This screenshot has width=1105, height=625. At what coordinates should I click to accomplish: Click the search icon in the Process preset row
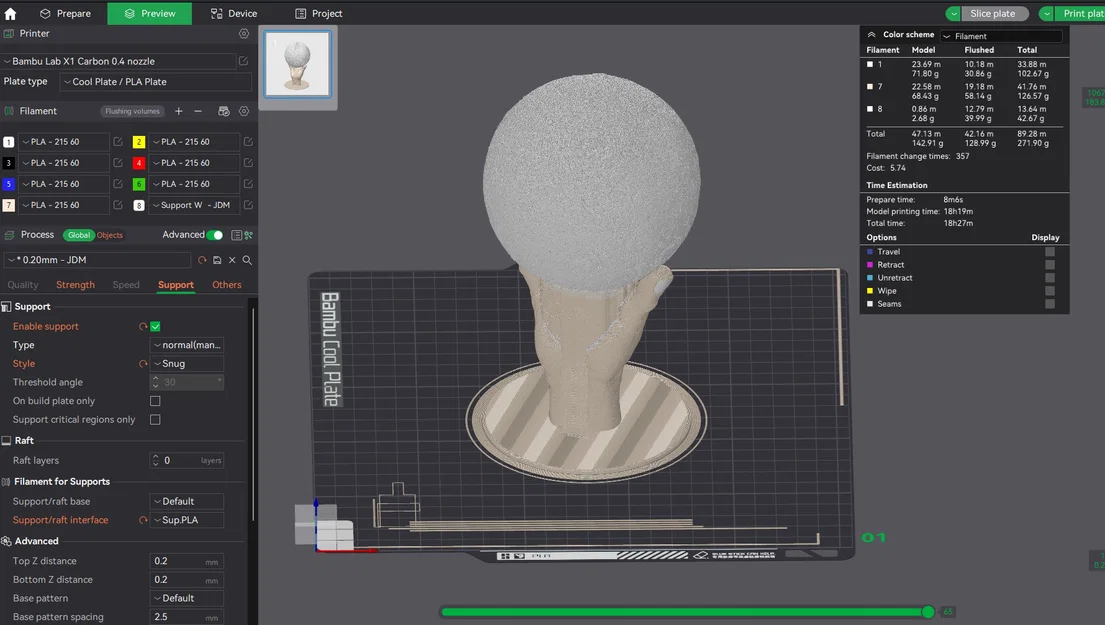tap(247, 260)
